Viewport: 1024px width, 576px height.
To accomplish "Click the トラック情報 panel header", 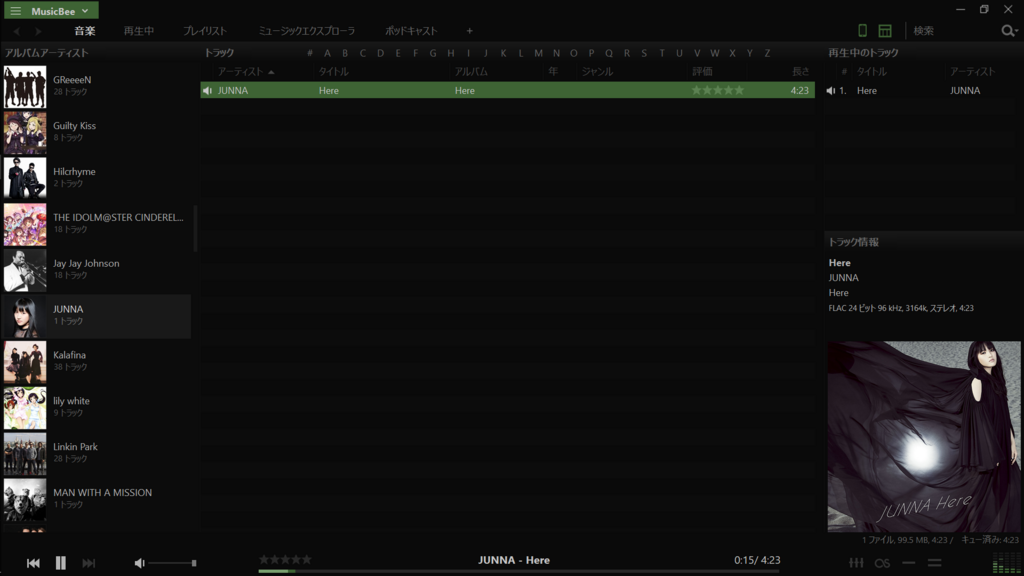I will (x=854, y=242).
